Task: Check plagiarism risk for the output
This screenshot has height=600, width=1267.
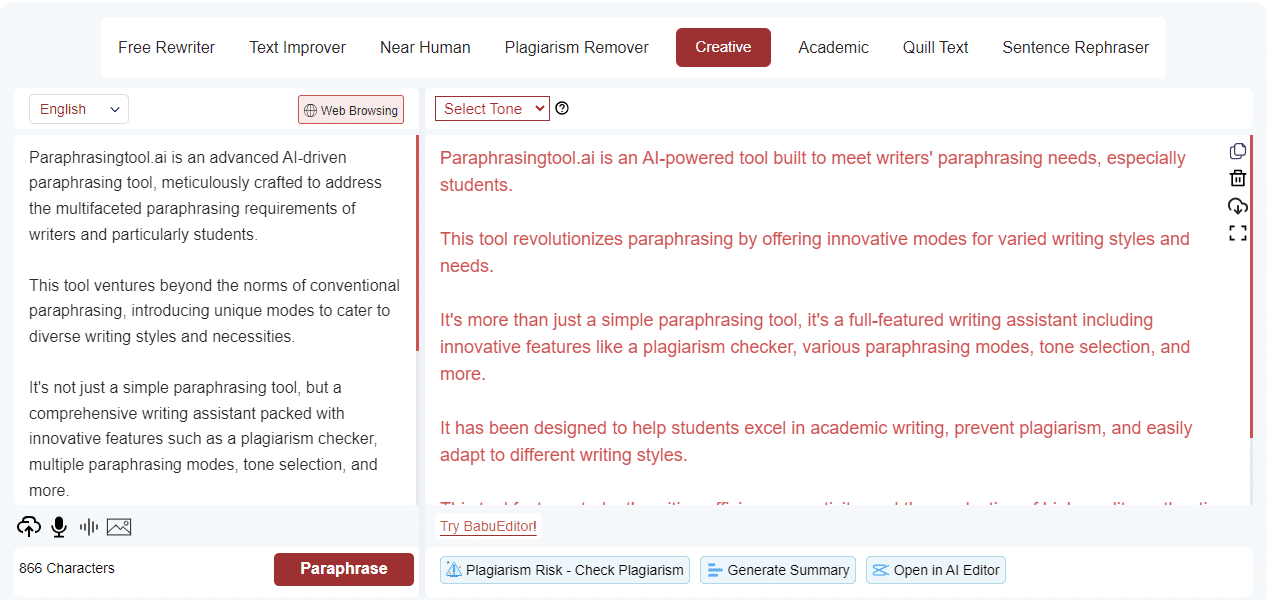Action: 565,570
